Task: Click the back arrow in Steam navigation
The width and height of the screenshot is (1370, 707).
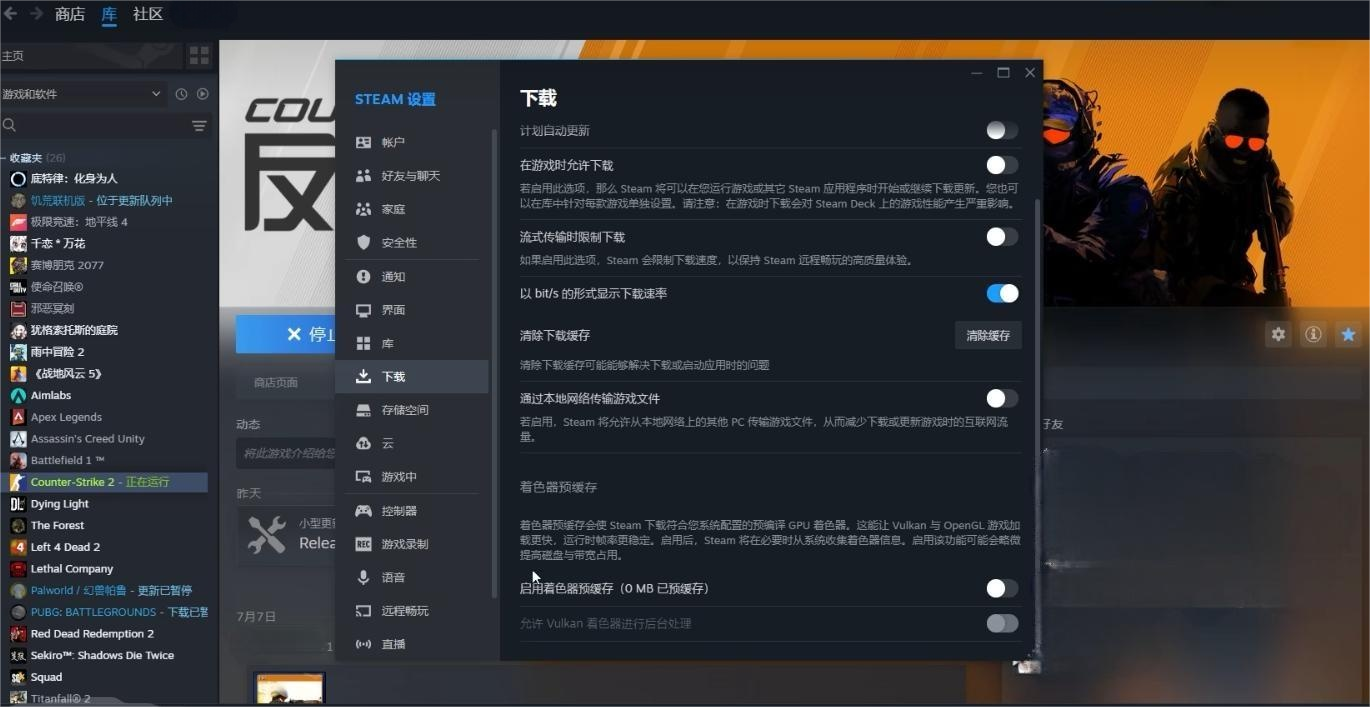Action: point(11,14)
